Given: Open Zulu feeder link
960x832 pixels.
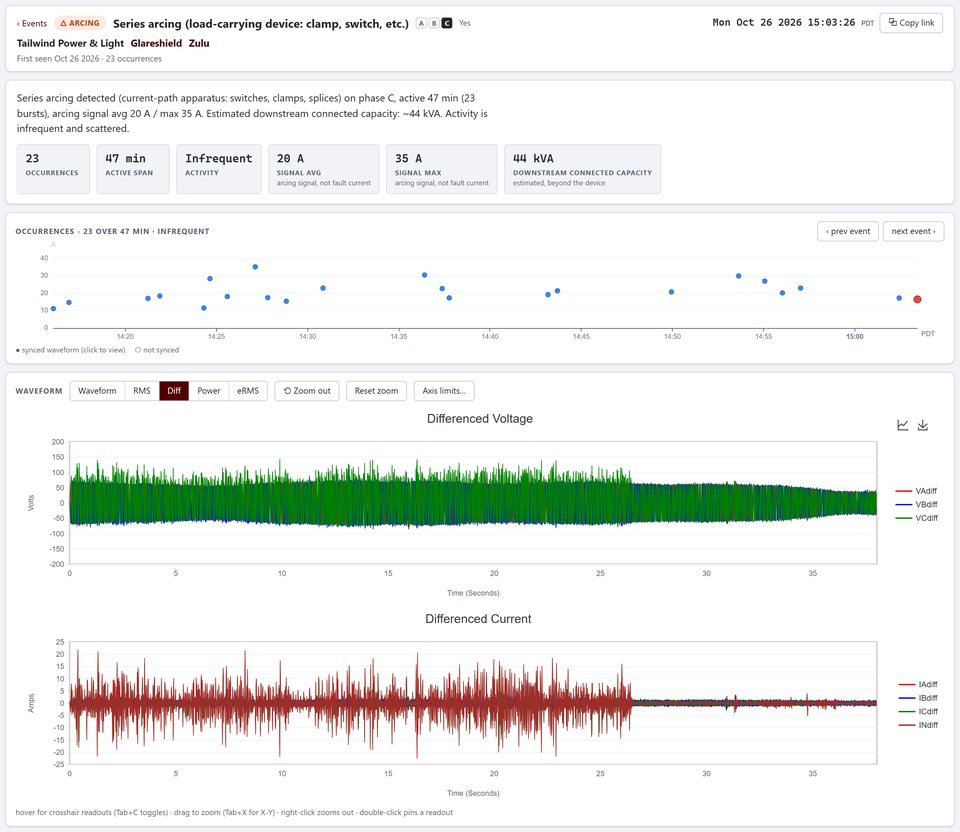Looking at the screenshot, I should (x=199, y=43).
